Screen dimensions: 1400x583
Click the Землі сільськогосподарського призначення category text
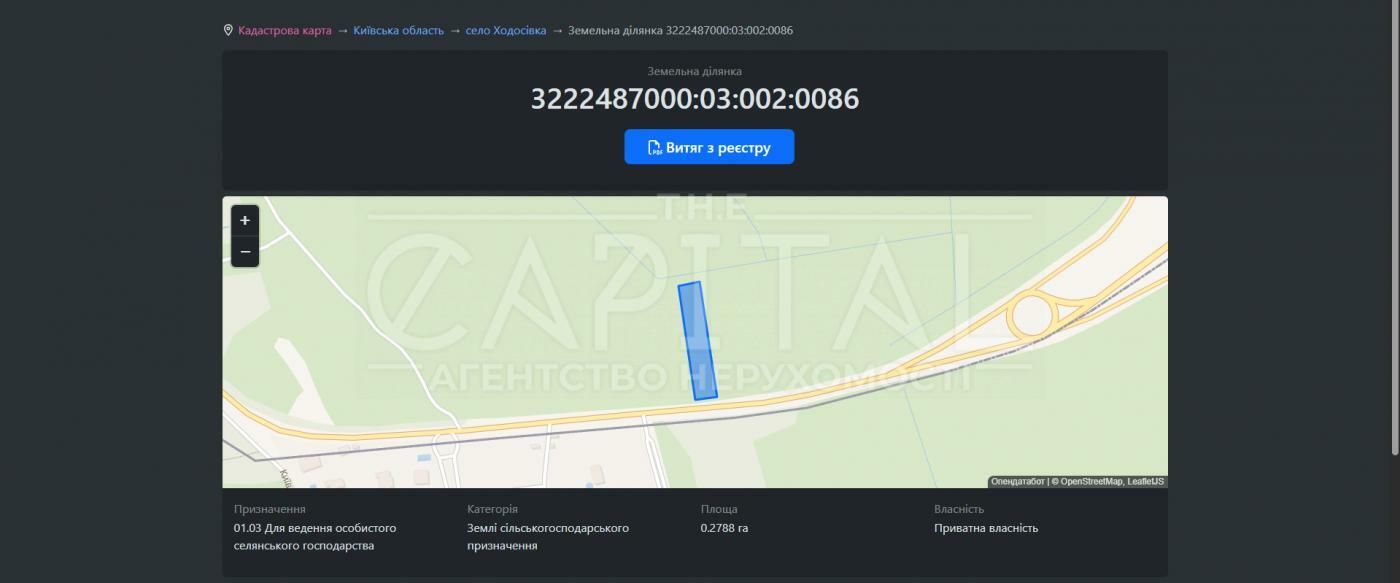[548, 537]
